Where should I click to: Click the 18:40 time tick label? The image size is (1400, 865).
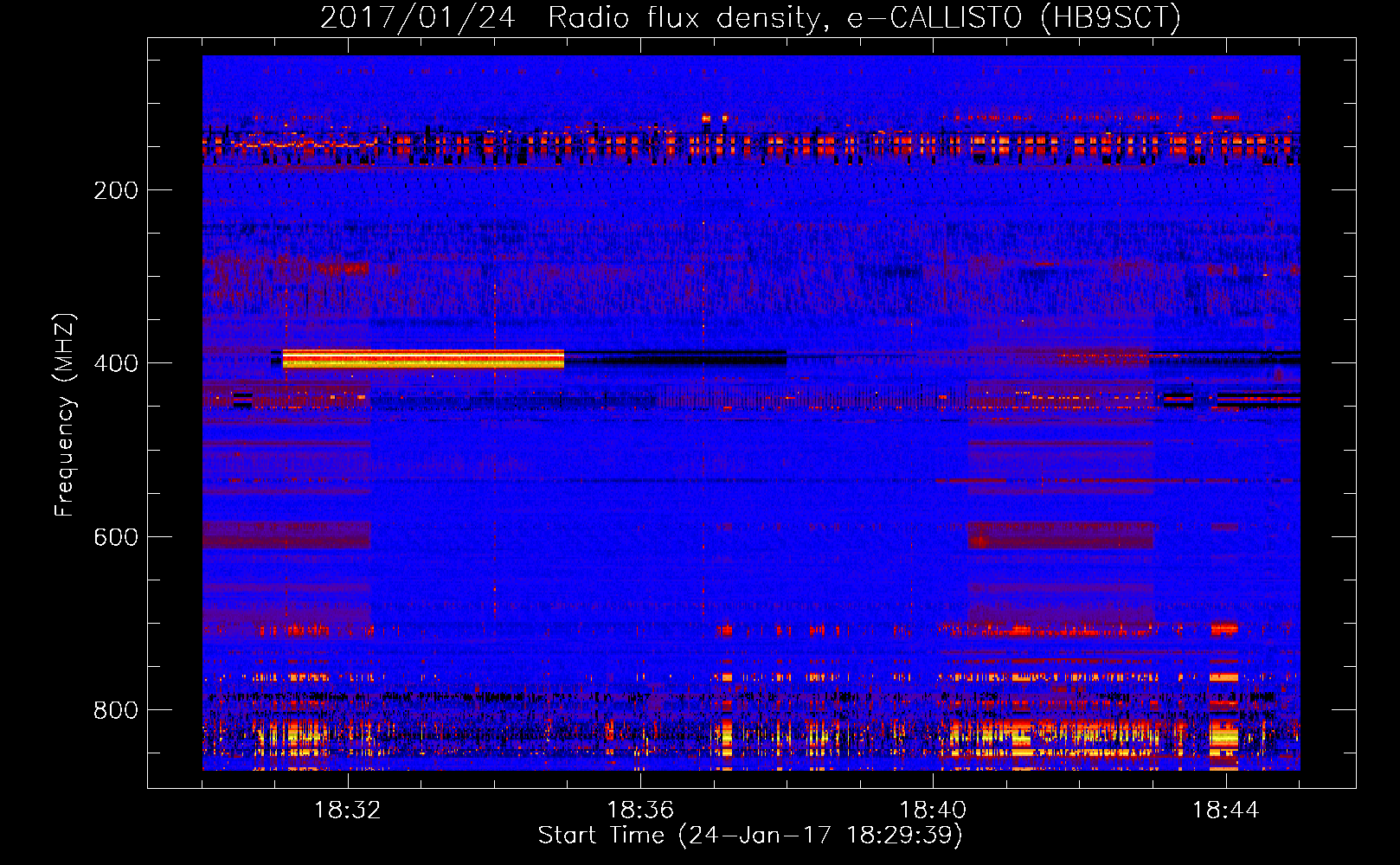click(933, 811)
